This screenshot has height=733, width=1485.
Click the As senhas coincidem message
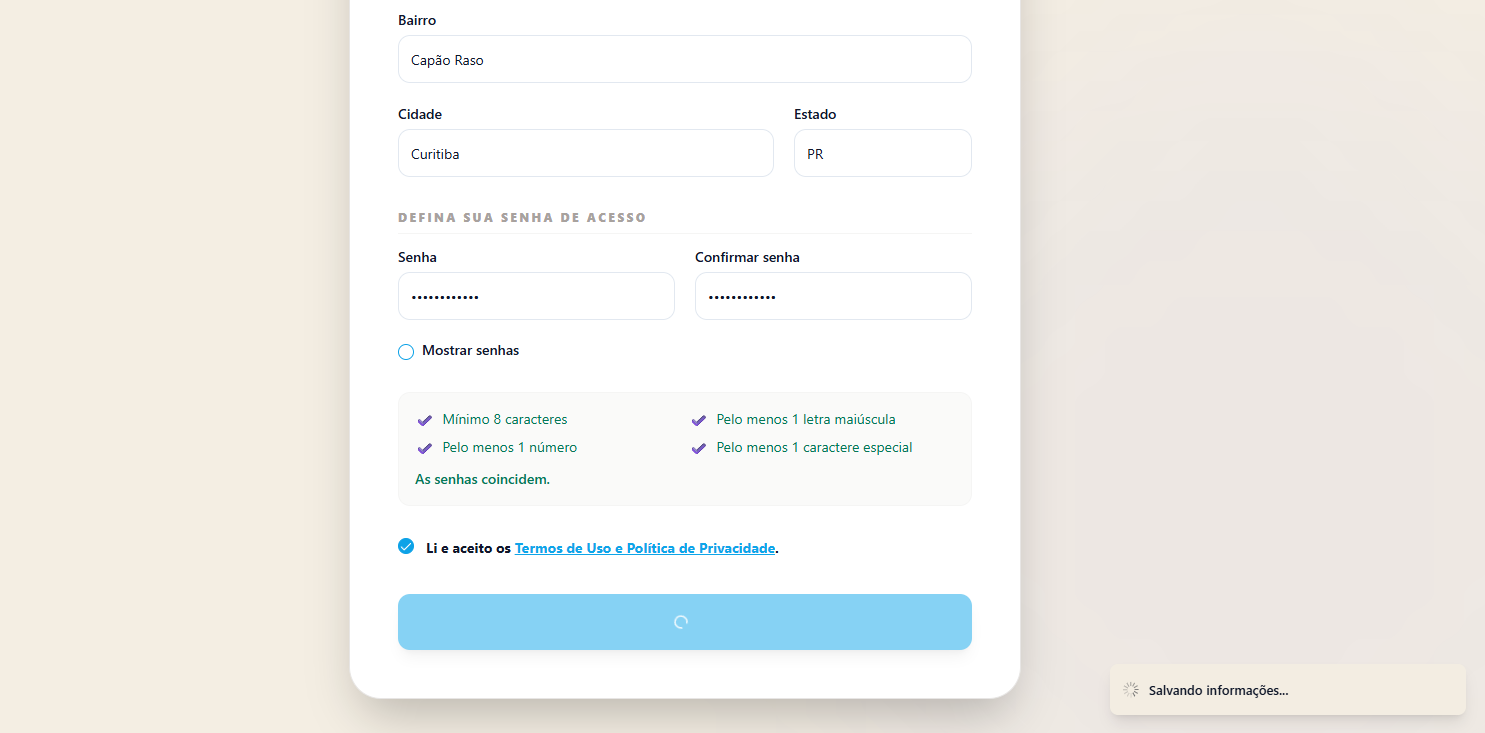(482, 479)
